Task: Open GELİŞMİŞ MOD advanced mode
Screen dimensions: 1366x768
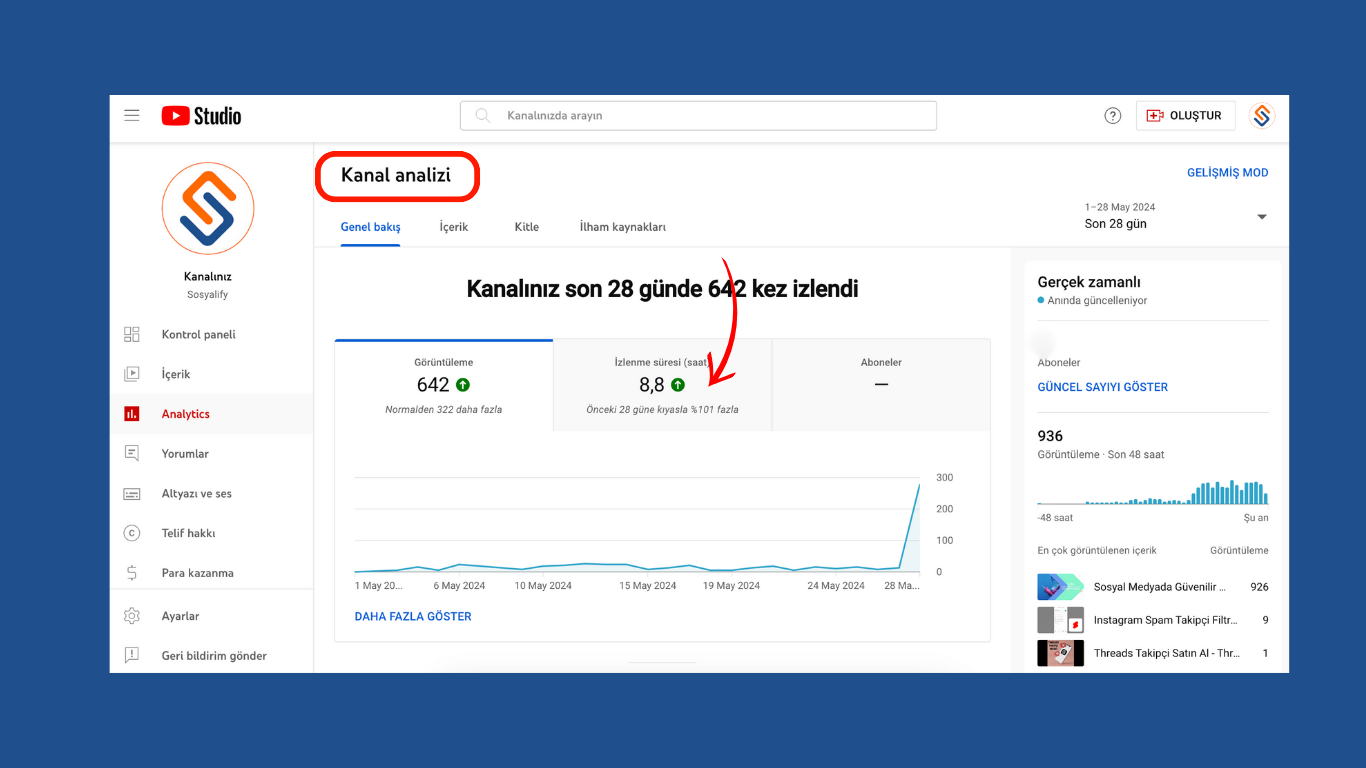Action: tap(1228, 173)
